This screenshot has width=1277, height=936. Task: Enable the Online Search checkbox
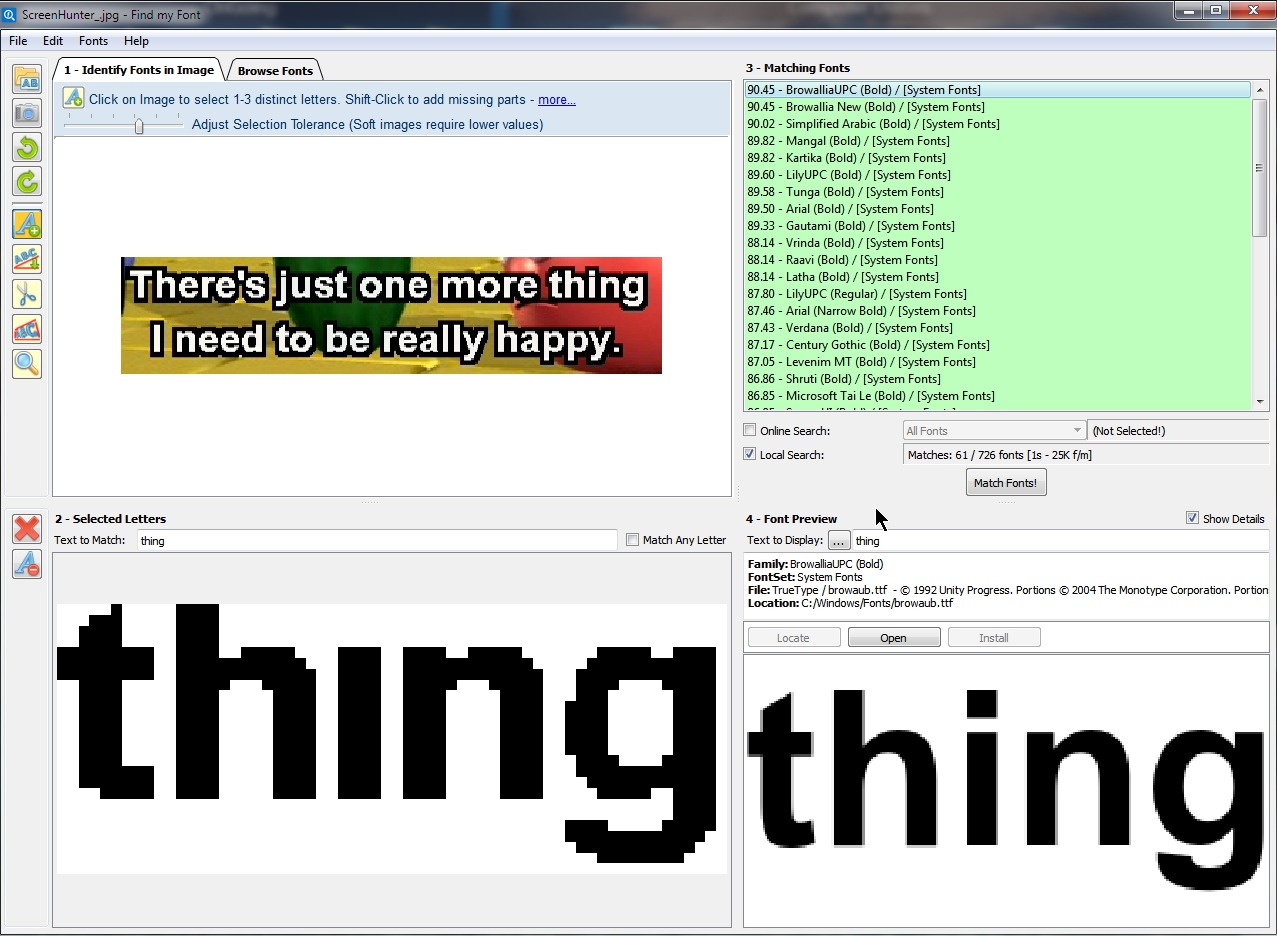pyautogui.click(x=750, y=431)
